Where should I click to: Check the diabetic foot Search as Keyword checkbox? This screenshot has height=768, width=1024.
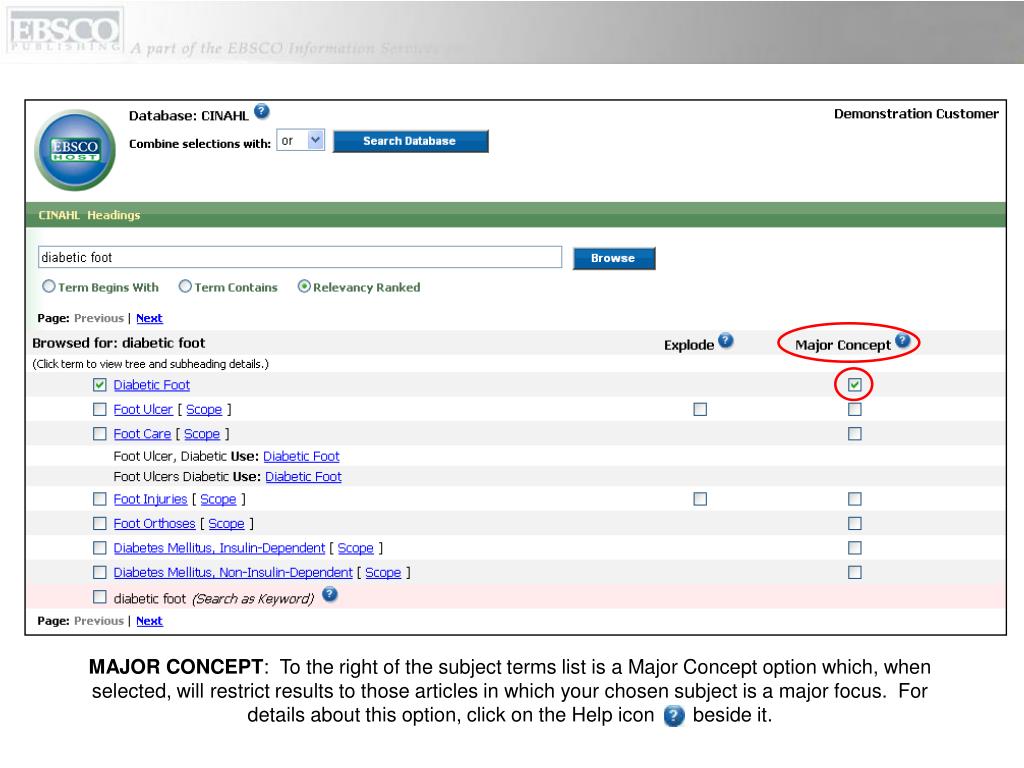(99, 597)
